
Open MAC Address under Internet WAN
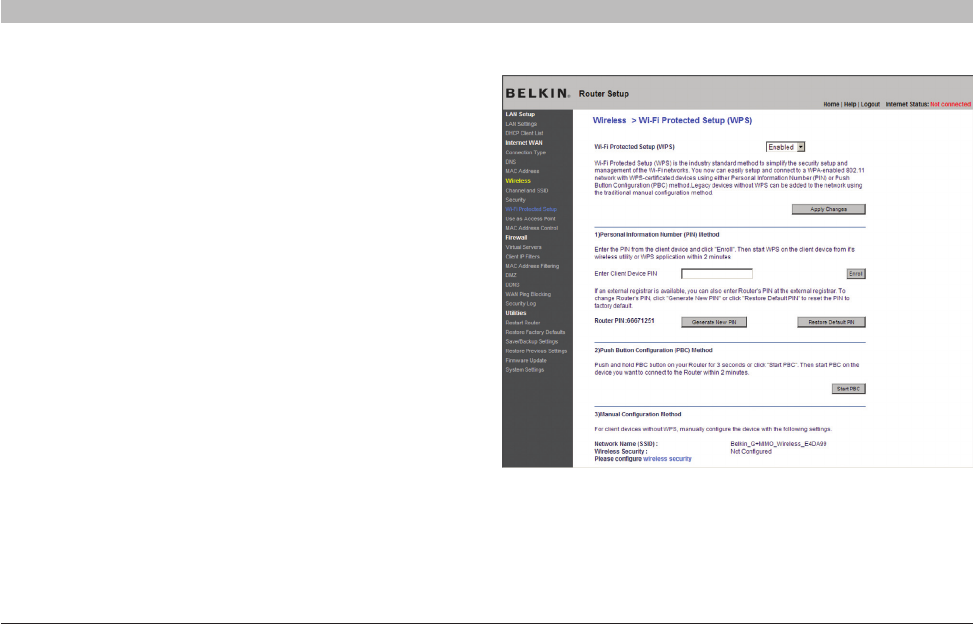click(x=522, y=171)
